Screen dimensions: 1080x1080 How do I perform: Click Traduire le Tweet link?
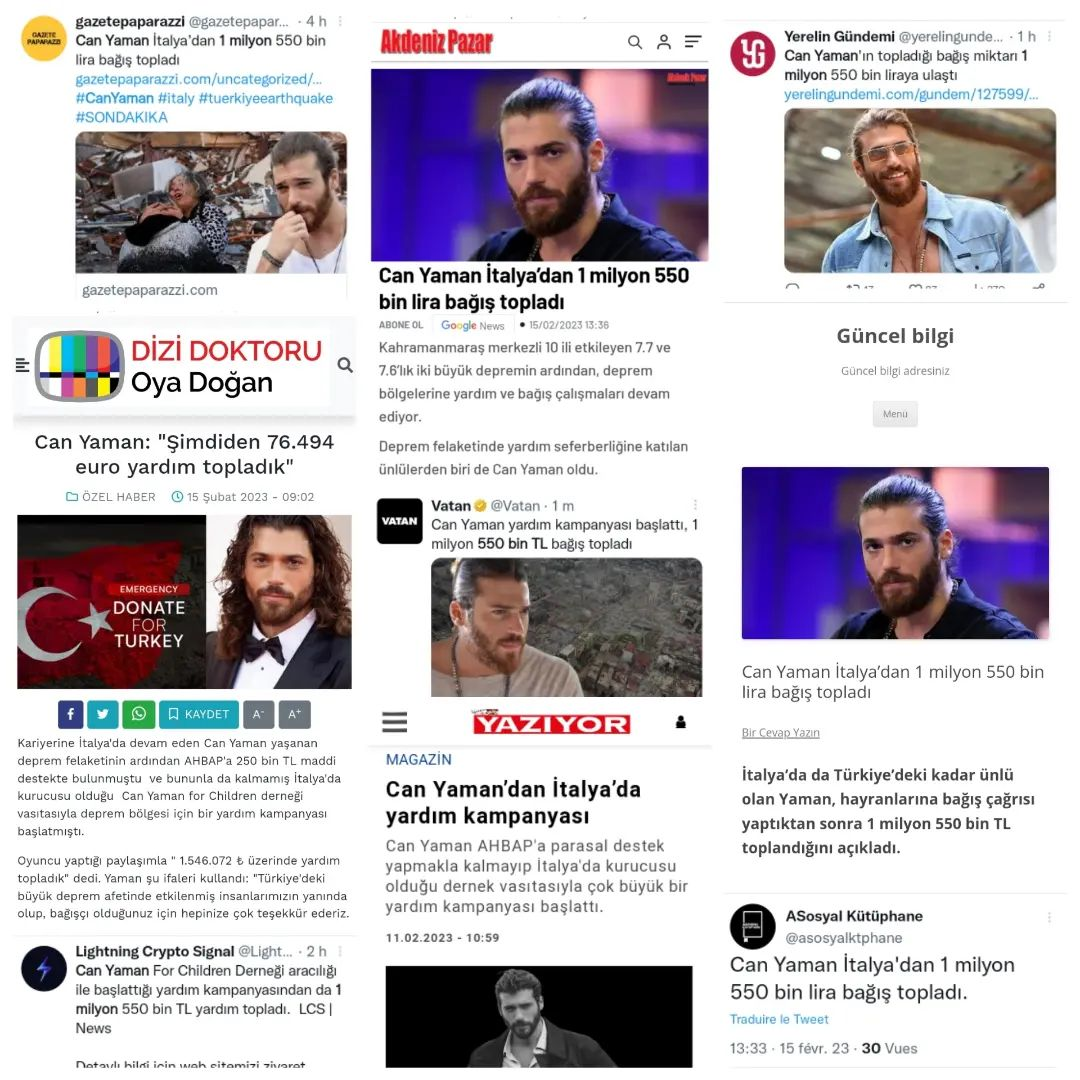point(779,1019)
